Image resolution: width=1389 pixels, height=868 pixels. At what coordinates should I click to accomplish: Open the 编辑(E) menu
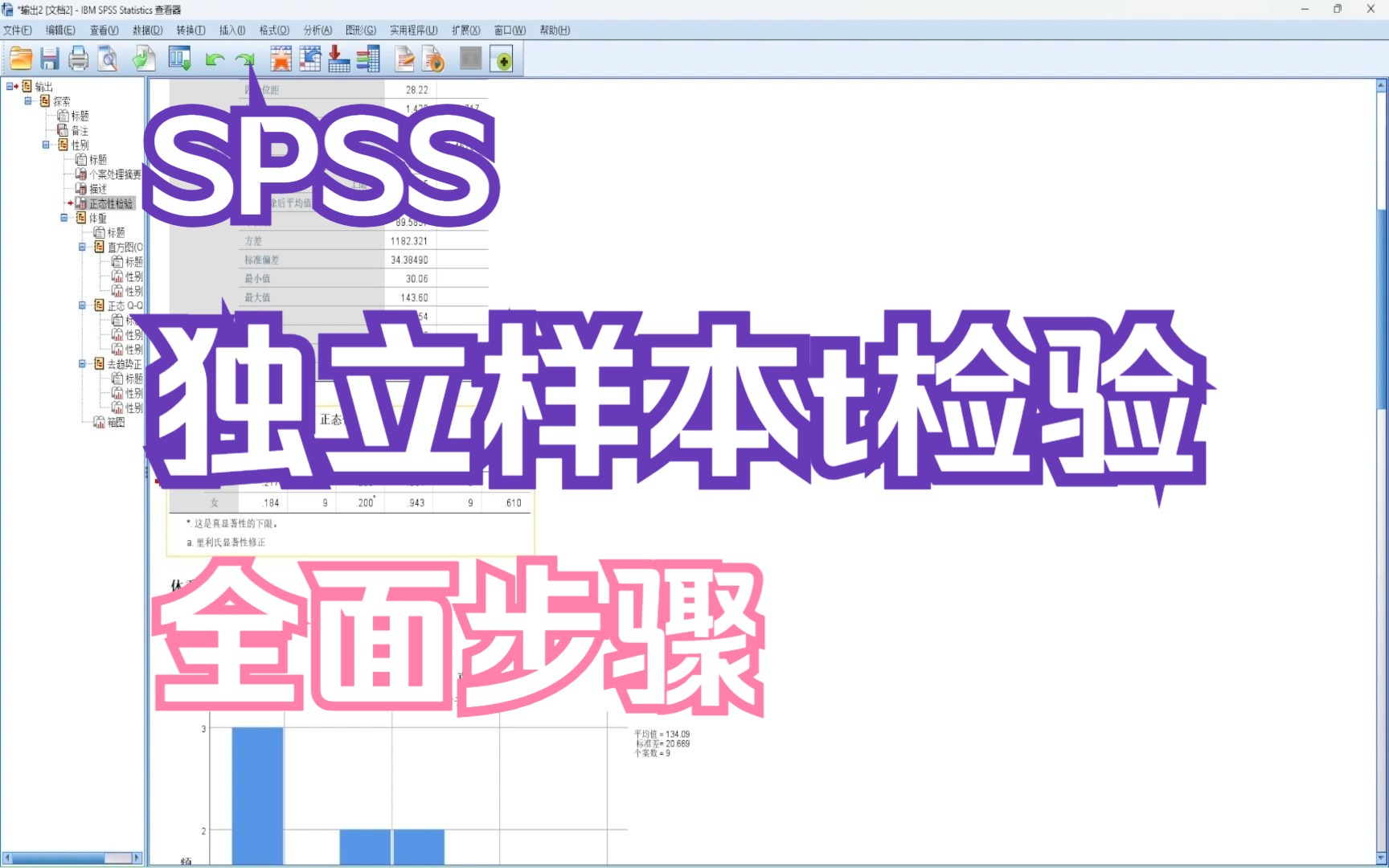(x=60, y=30)
